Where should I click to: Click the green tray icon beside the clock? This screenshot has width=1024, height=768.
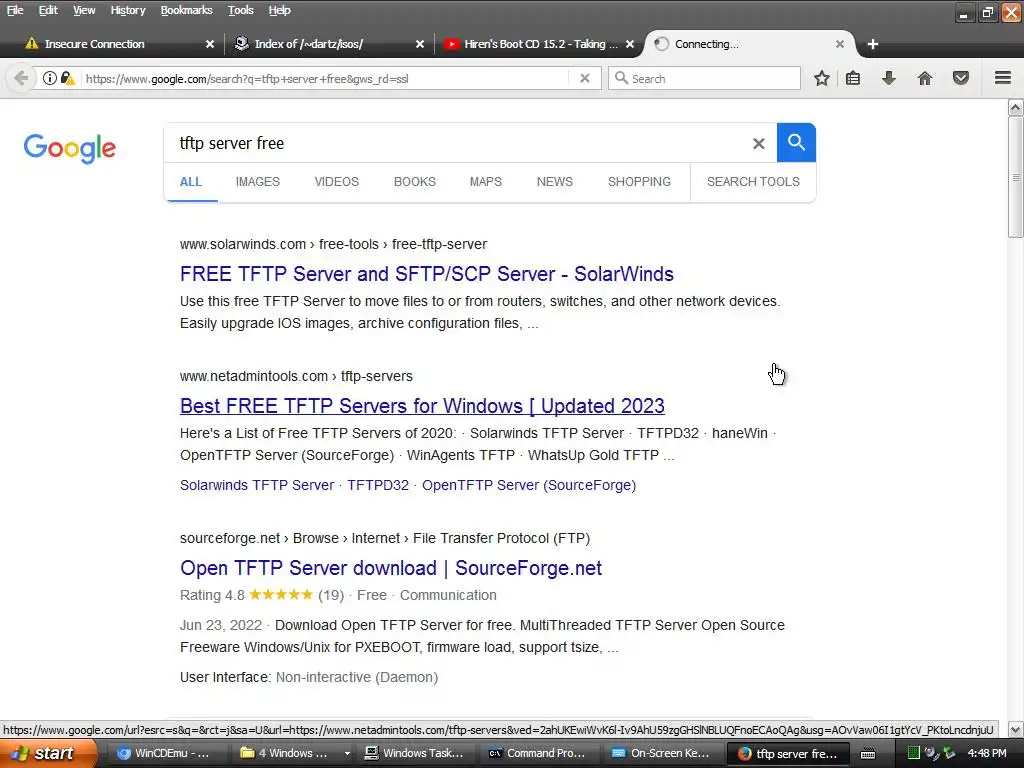click(914, 753)
